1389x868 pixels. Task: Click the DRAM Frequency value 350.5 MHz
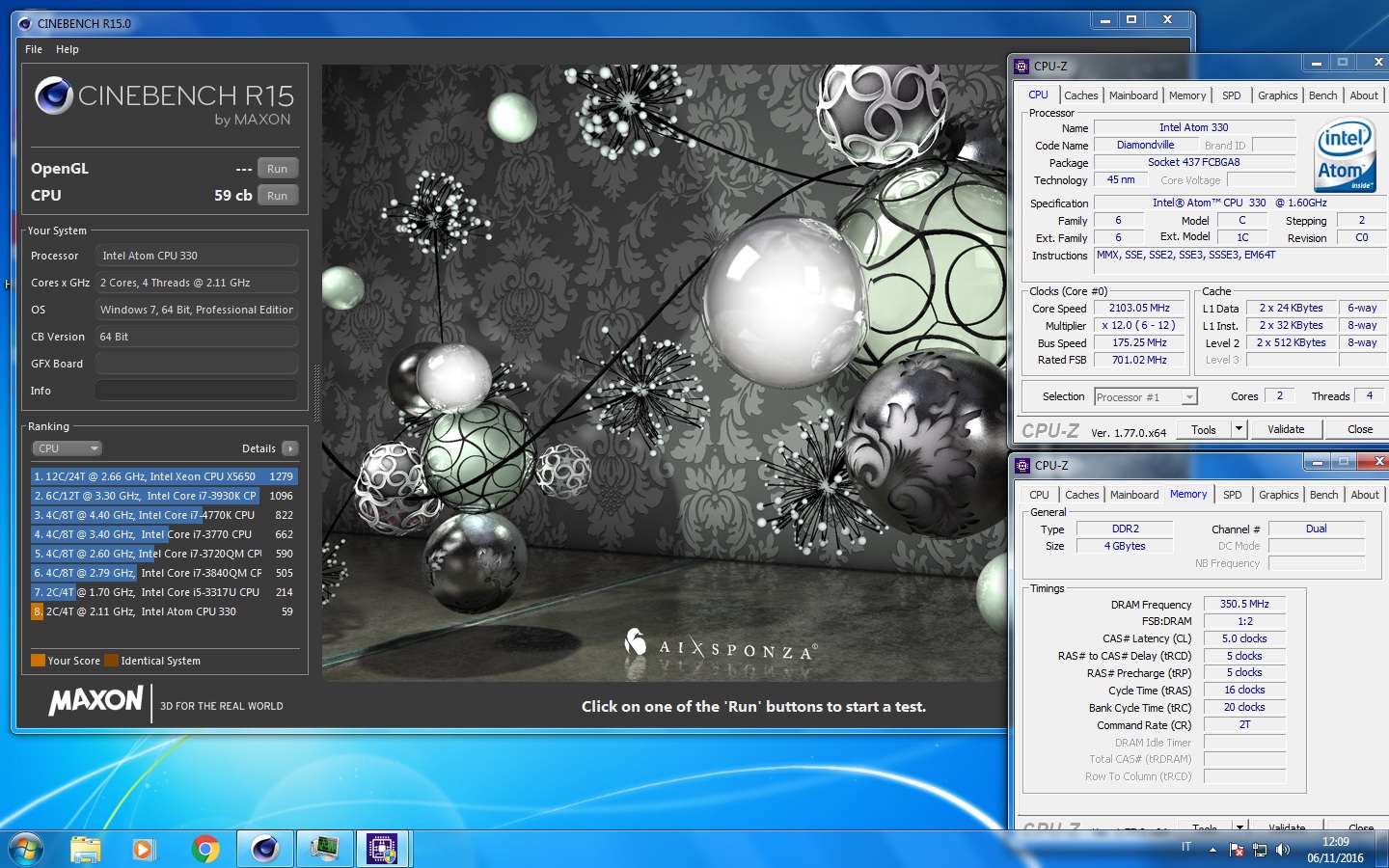pyautogui.click(x=1244, y=605)
